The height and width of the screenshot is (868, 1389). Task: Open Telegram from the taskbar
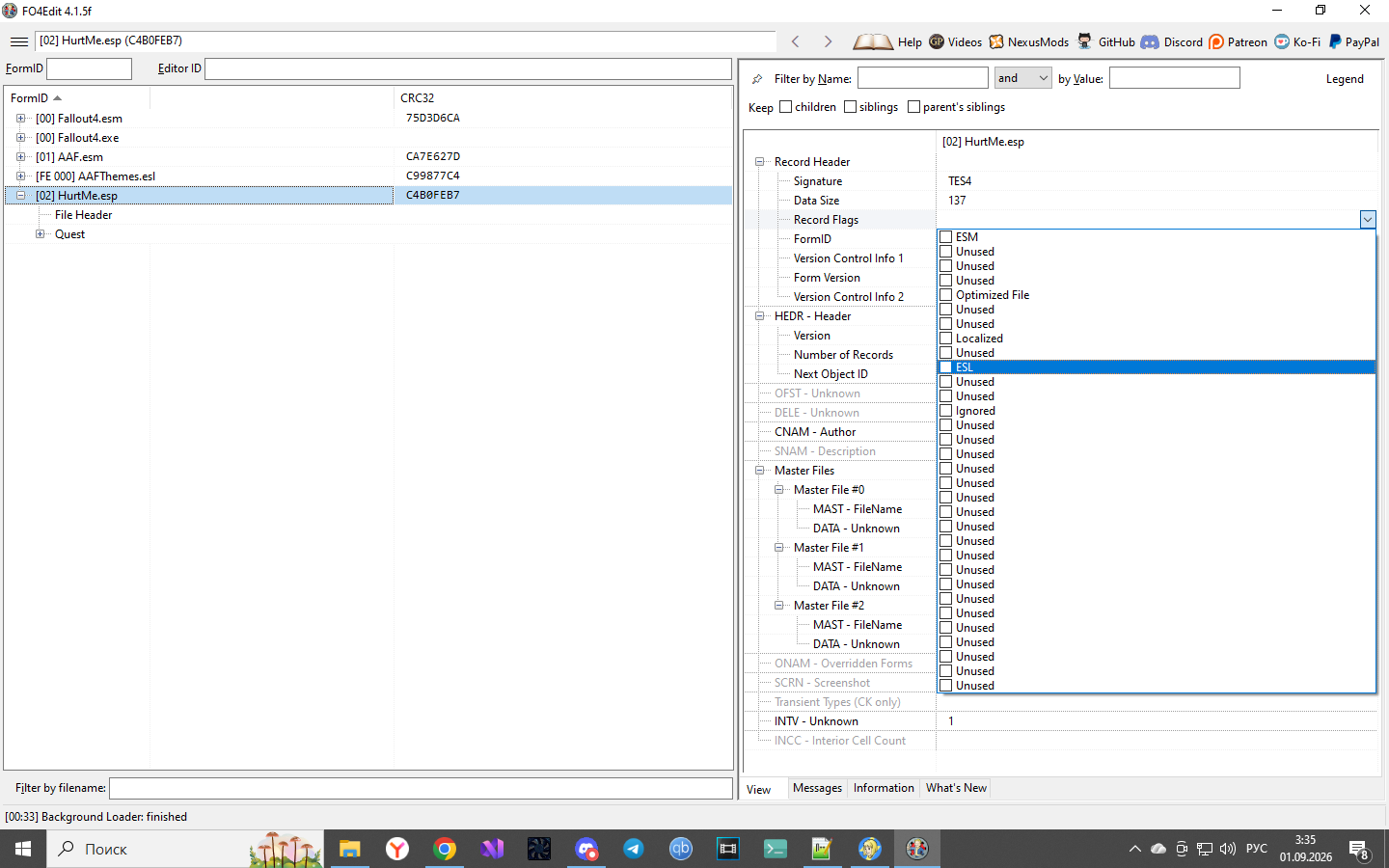634,849
